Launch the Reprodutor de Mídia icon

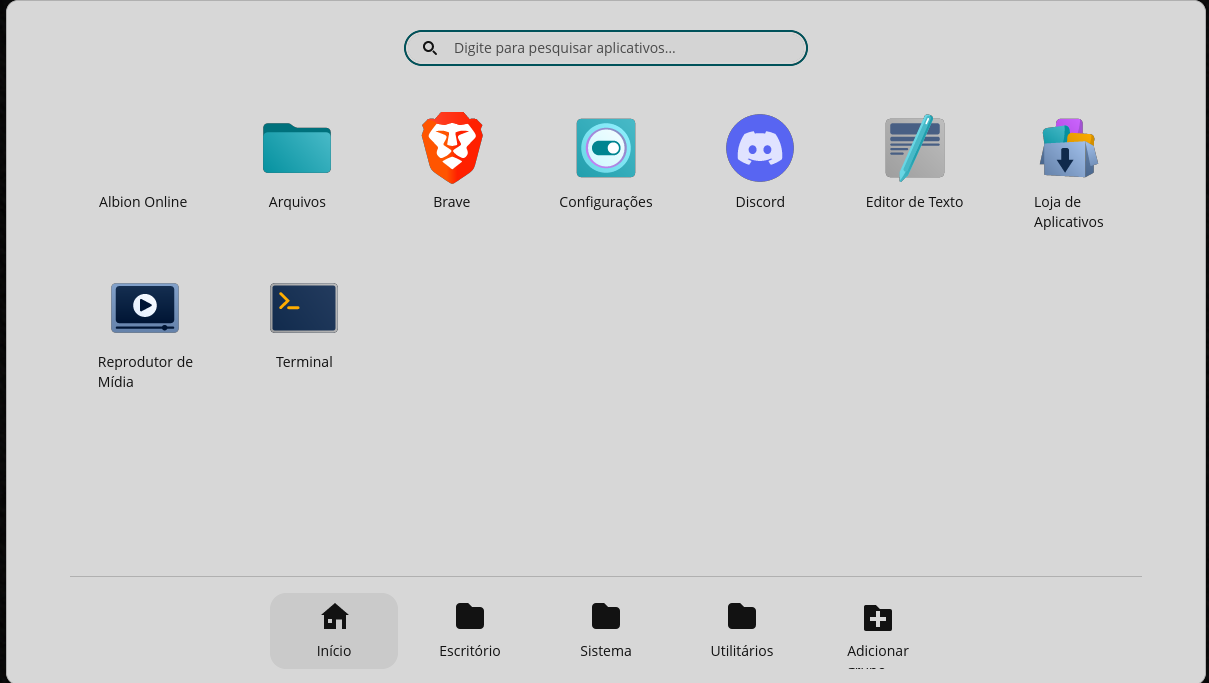(145, 308)
